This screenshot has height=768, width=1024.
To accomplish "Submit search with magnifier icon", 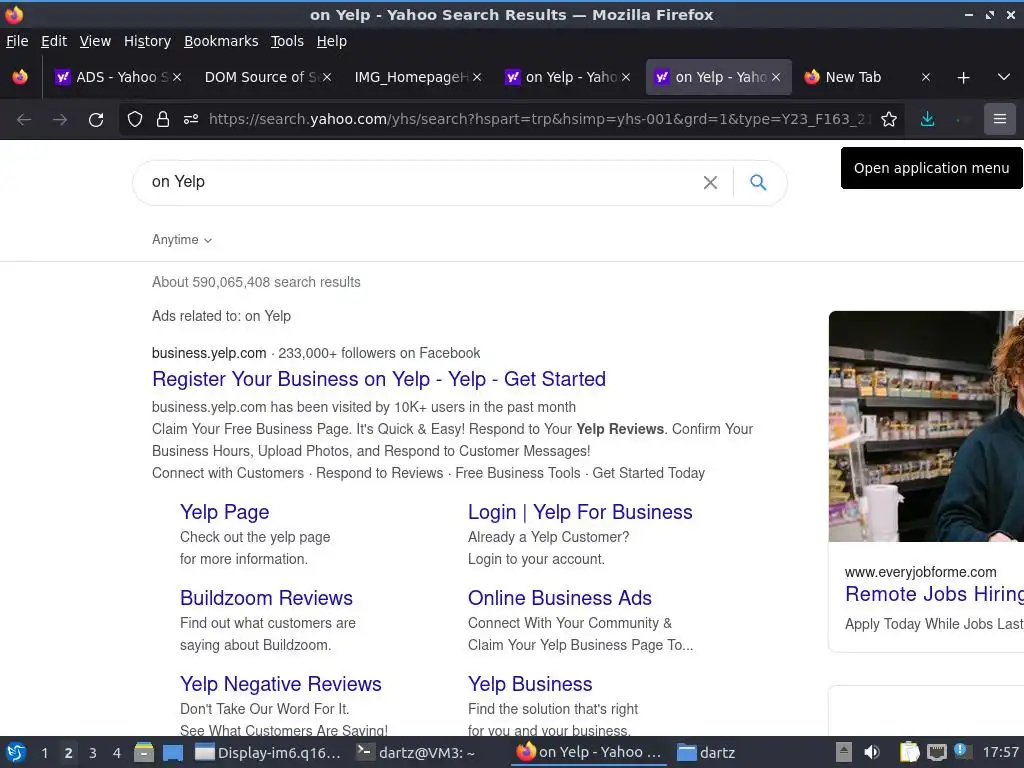I will 758,182.
